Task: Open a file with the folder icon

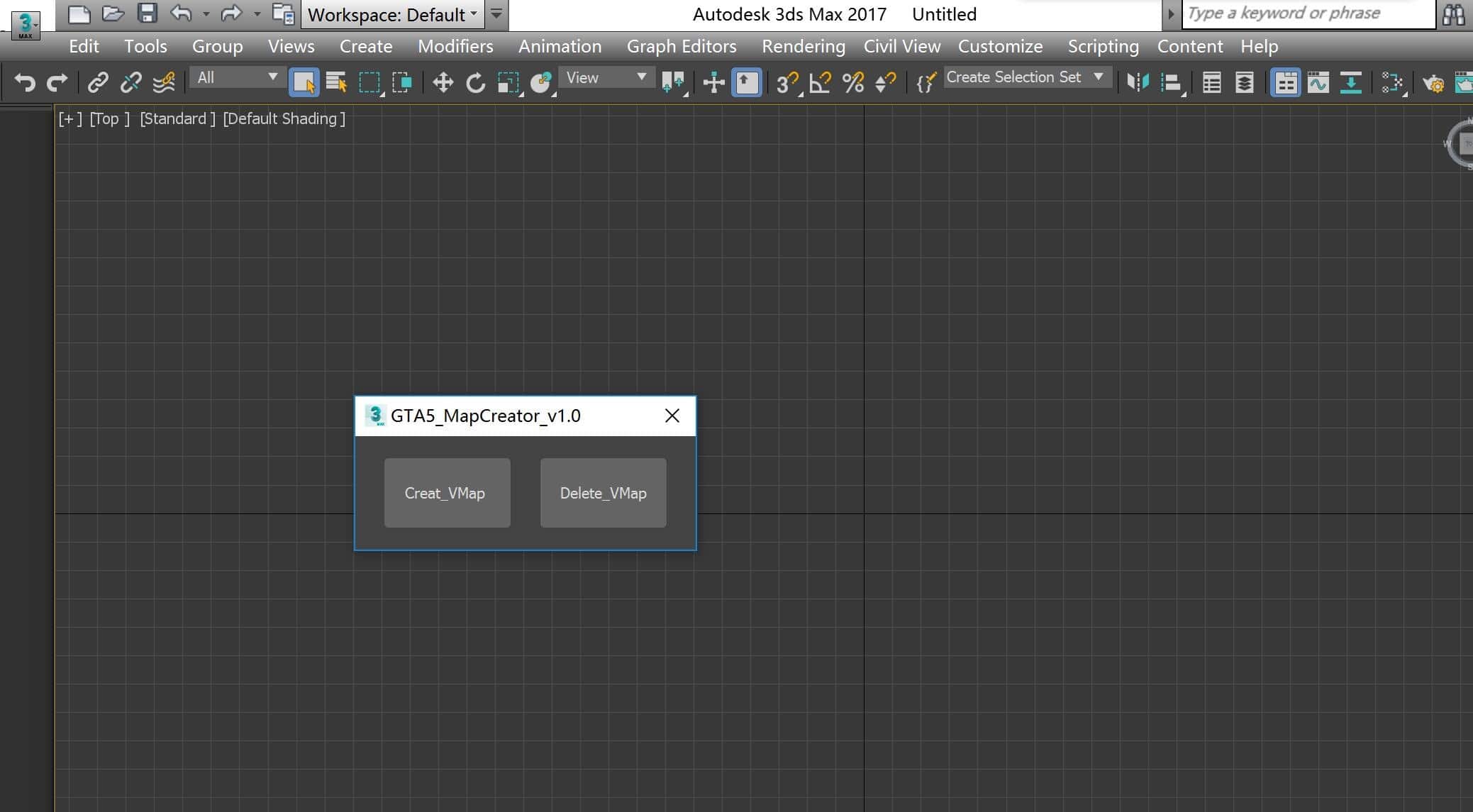Action: 113,13
